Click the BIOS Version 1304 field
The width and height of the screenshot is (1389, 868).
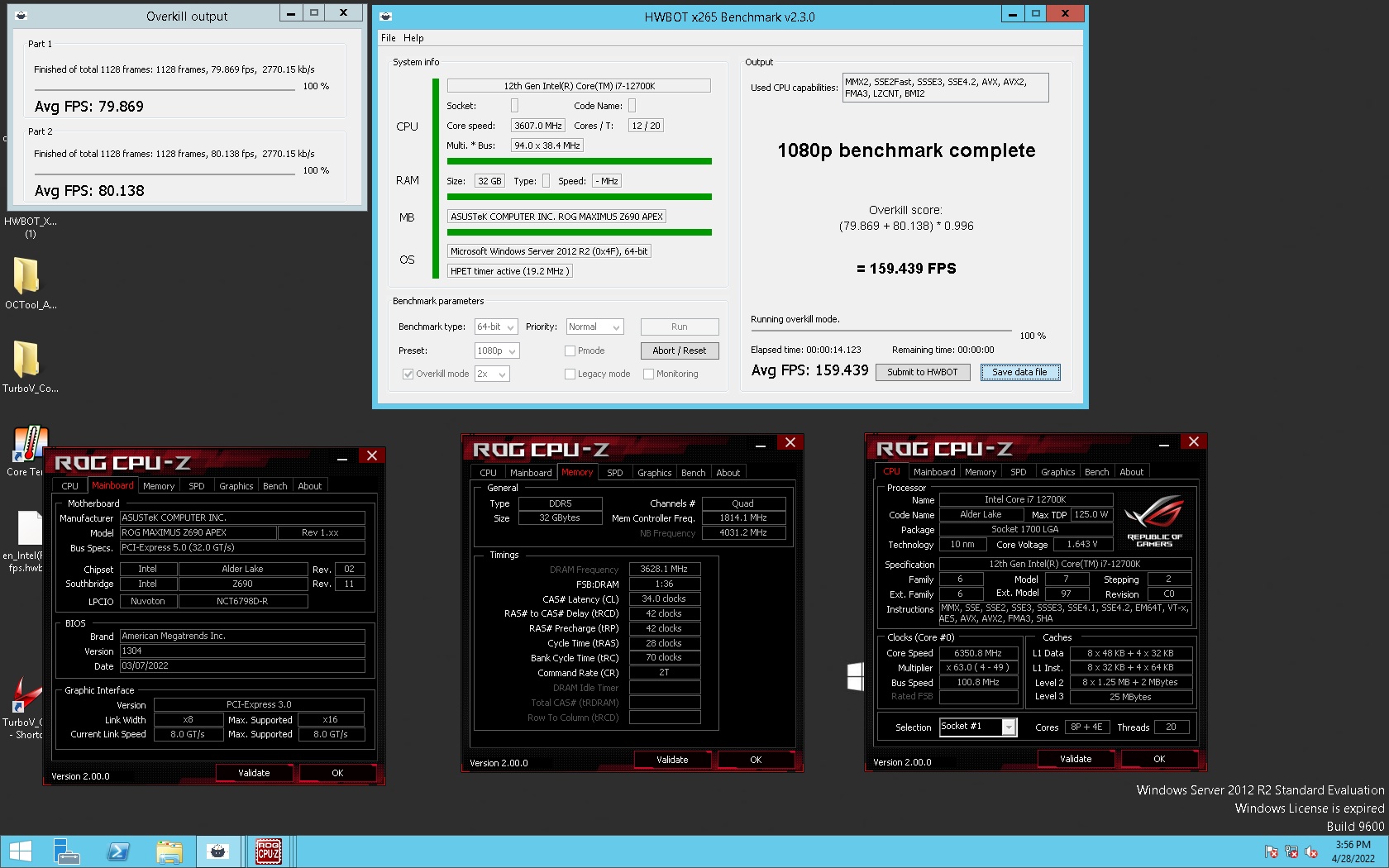242,651
